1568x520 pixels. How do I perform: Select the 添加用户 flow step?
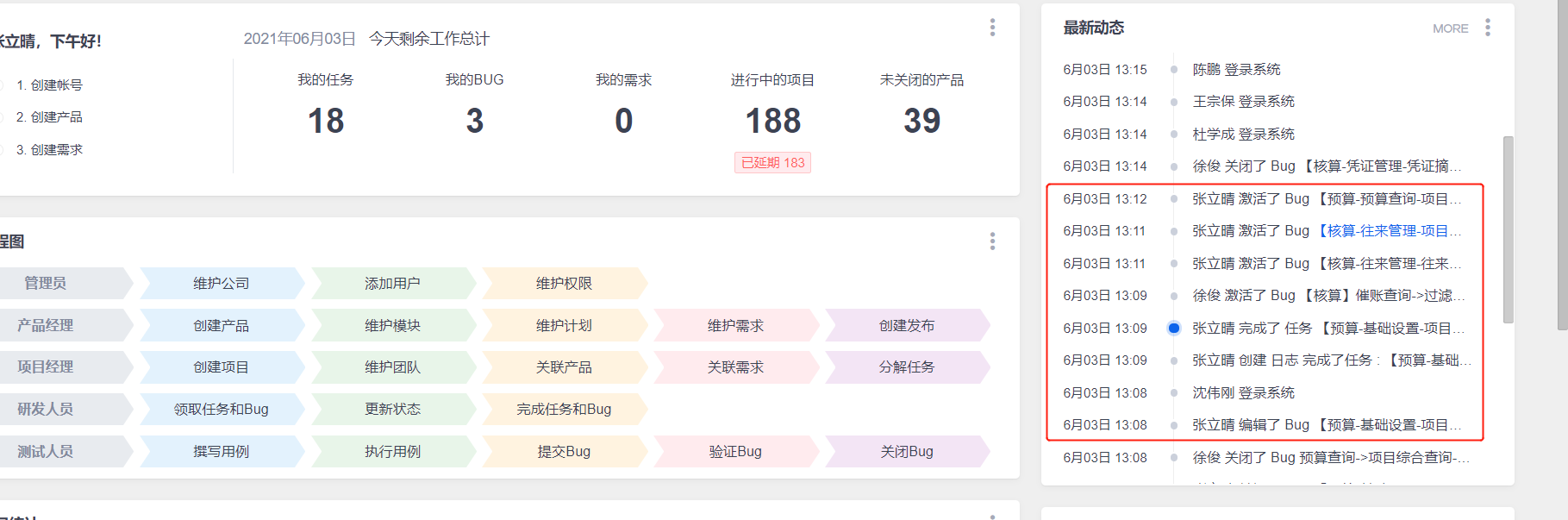point(392,283)
